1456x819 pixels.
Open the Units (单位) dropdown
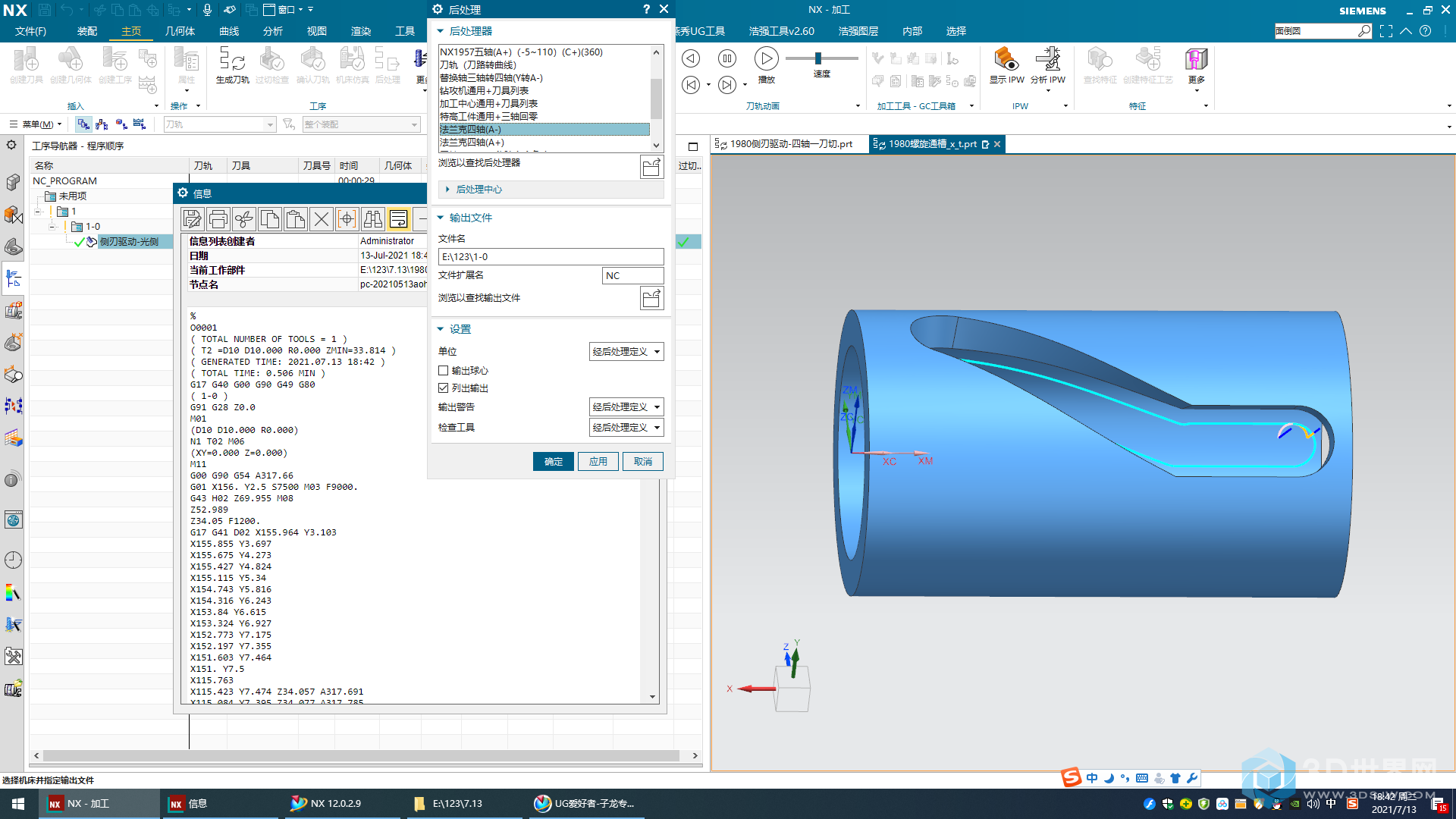[x=626, y=351]
